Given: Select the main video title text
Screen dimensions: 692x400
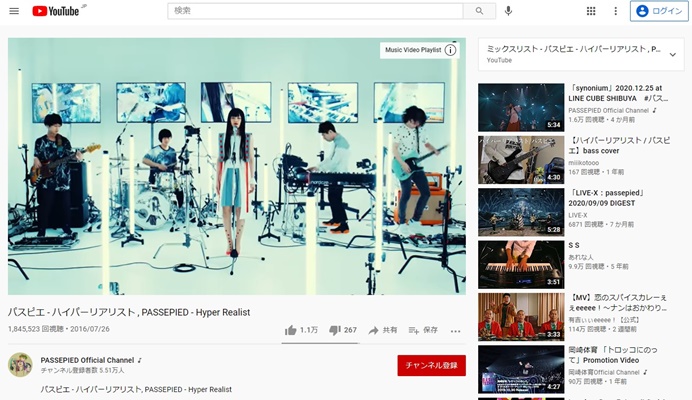Looking at the screenshot, I should tap(129, 312).
